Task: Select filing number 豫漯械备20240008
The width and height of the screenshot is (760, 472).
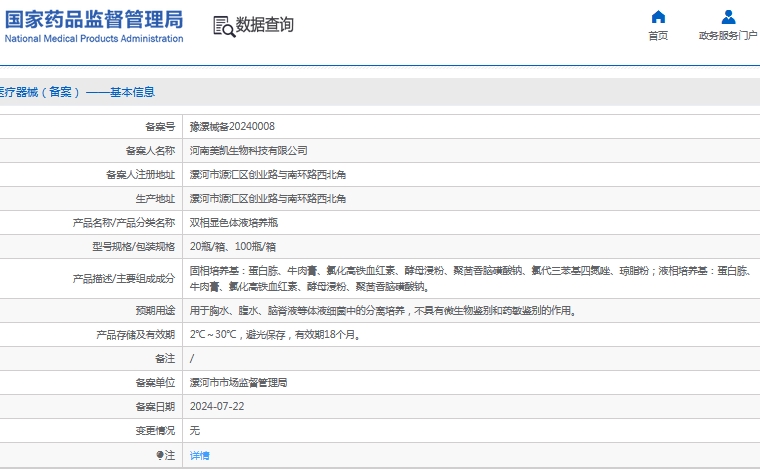Action: (x=232, y=126)
